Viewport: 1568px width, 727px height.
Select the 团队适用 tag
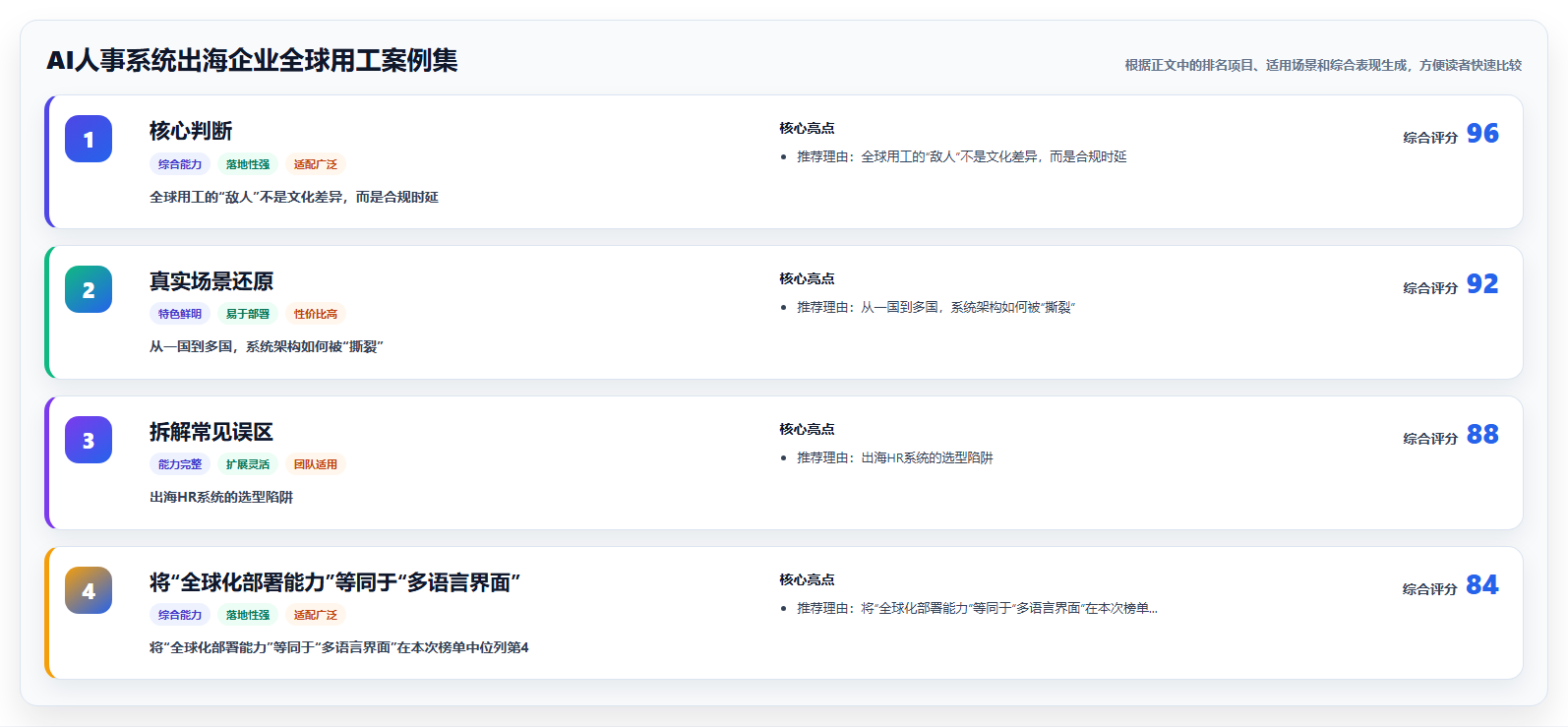coord(316,464)
